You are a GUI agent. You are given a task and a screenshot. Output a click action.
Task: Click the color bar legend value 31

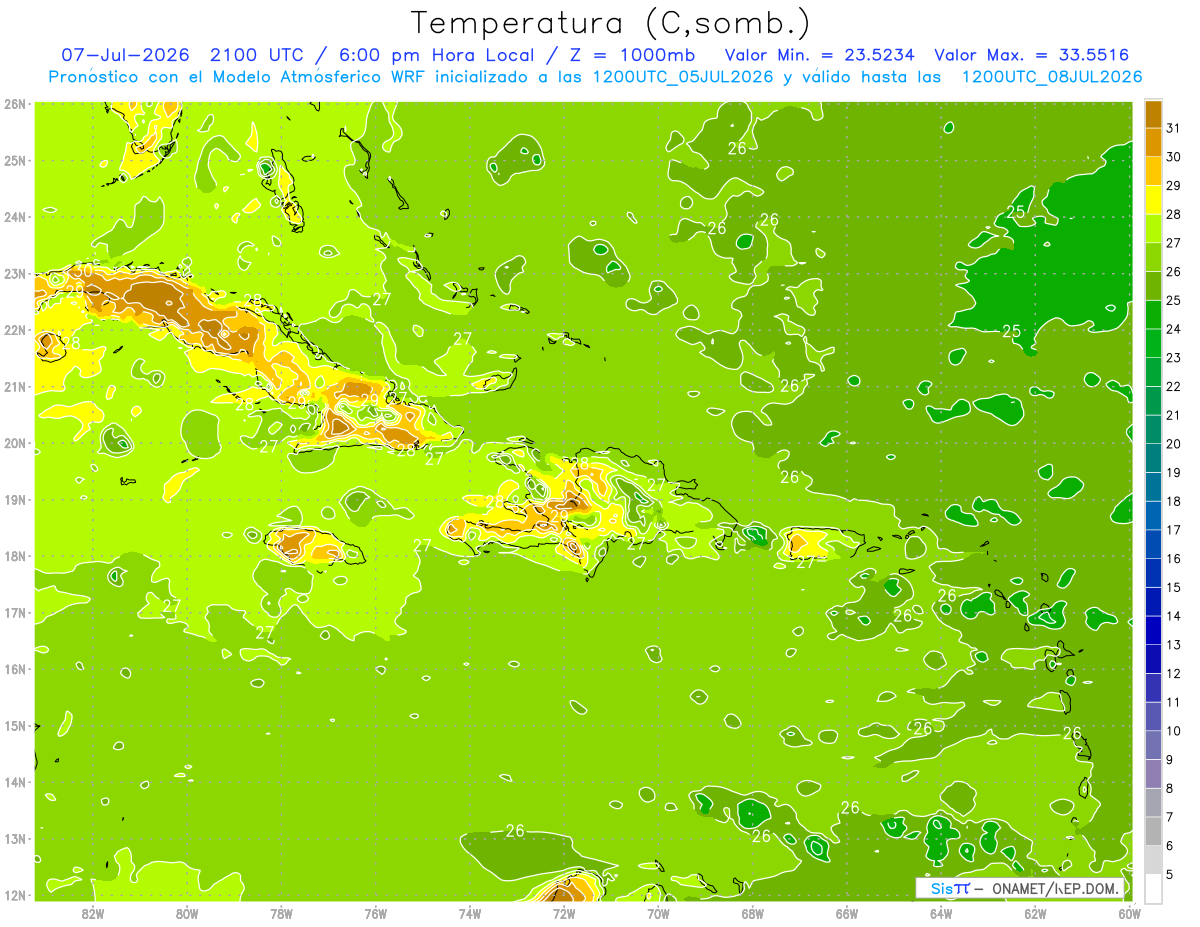1173,128
